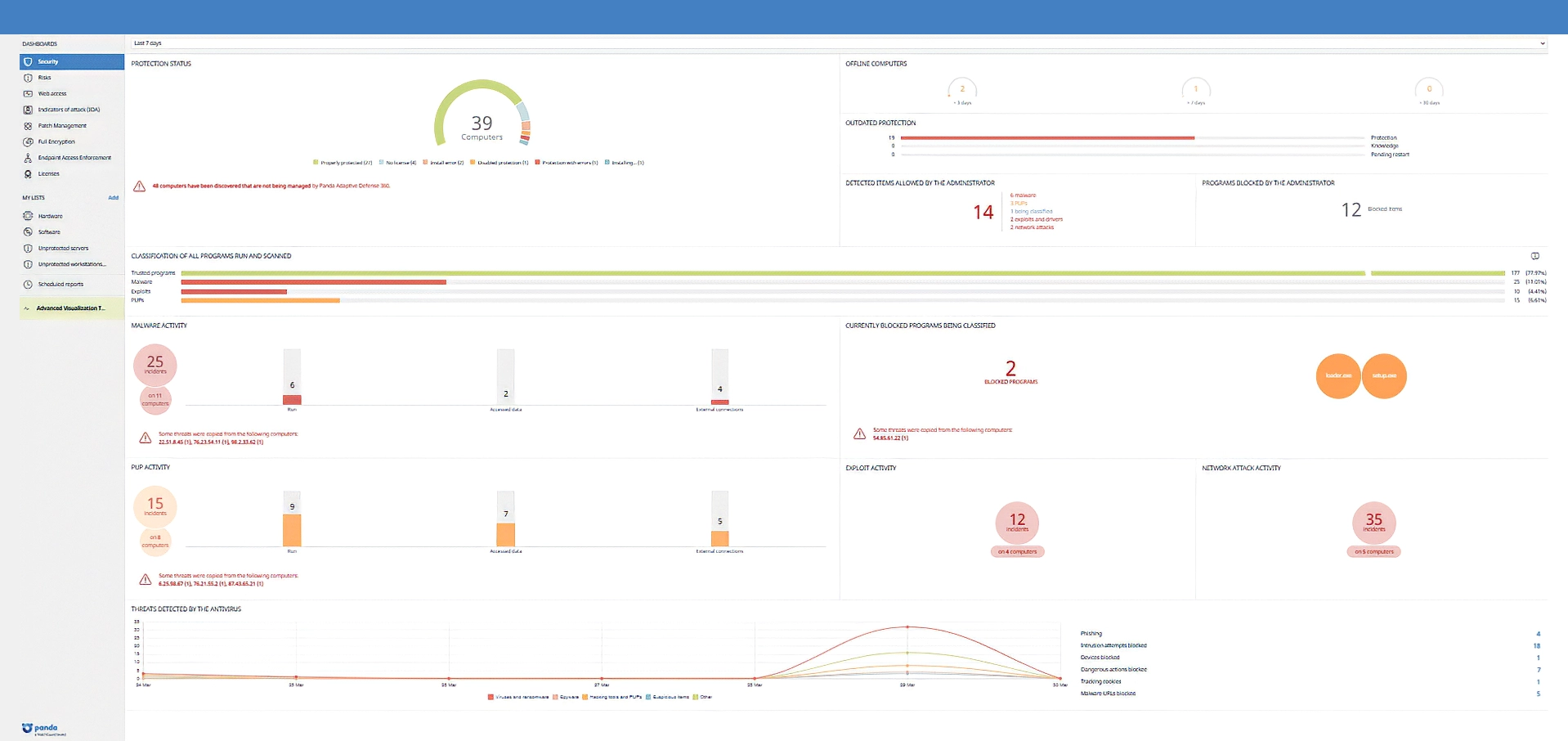Click the Advanced Visualization Tool icon
This screenshot has width=1568, height=741.
(27, 308)
